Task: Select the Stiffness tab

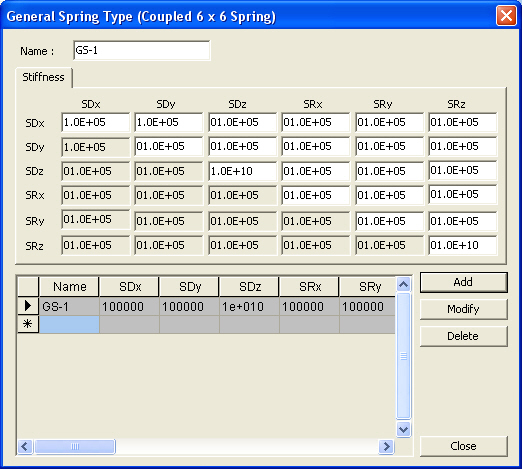Action: tap(43, 77)
